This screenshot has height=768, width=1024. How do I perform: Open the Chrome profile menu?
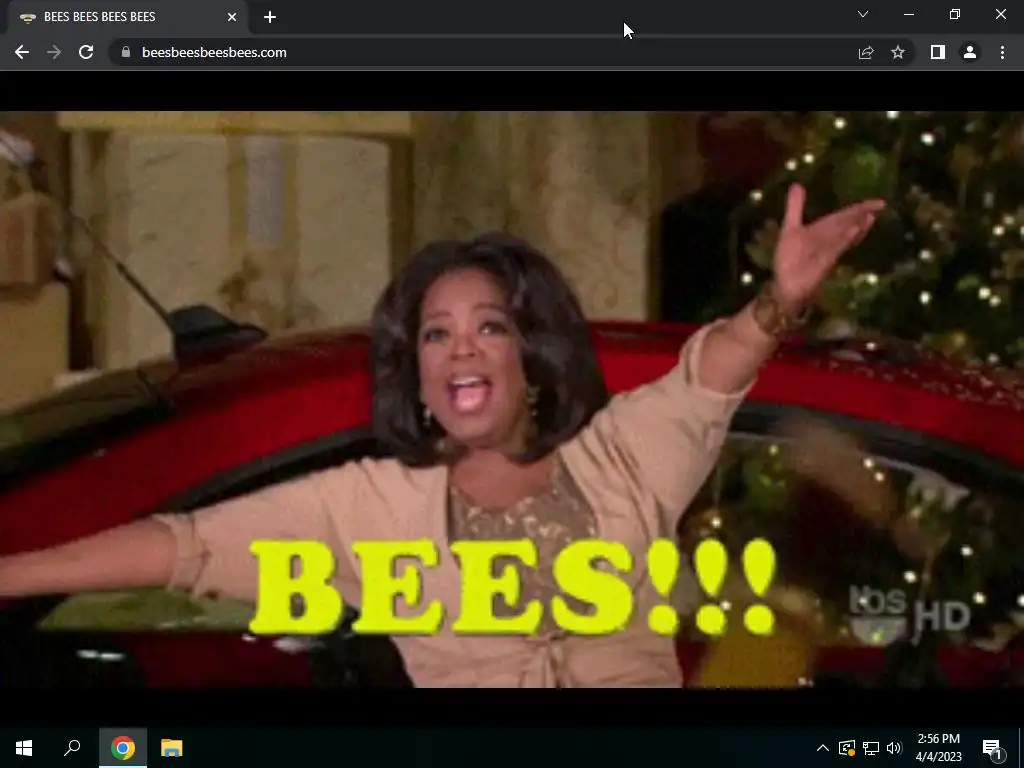click(x=970, y=52)
